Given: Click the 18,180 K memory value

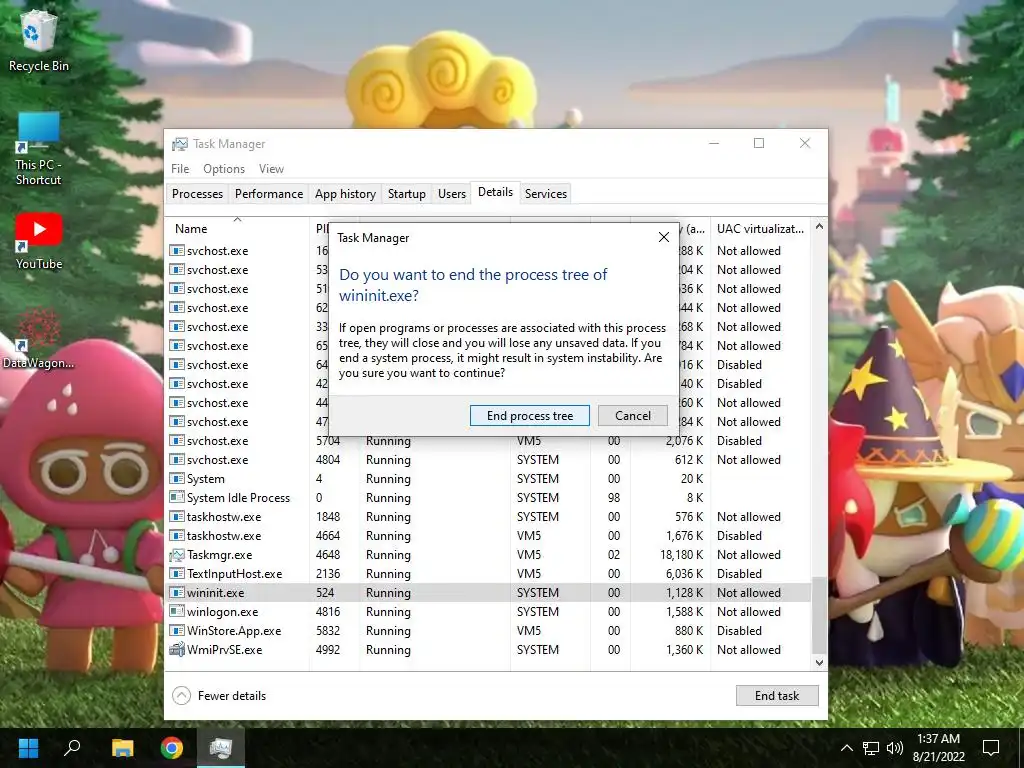Looking at the screenshot, I should 682,555.
